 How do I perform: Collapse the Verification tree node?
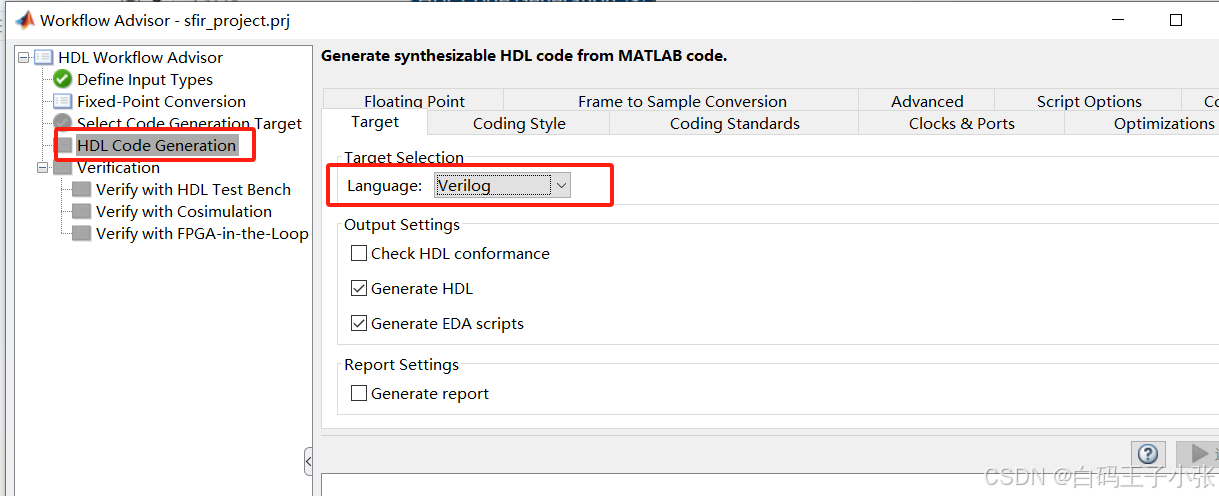[42, 167]
